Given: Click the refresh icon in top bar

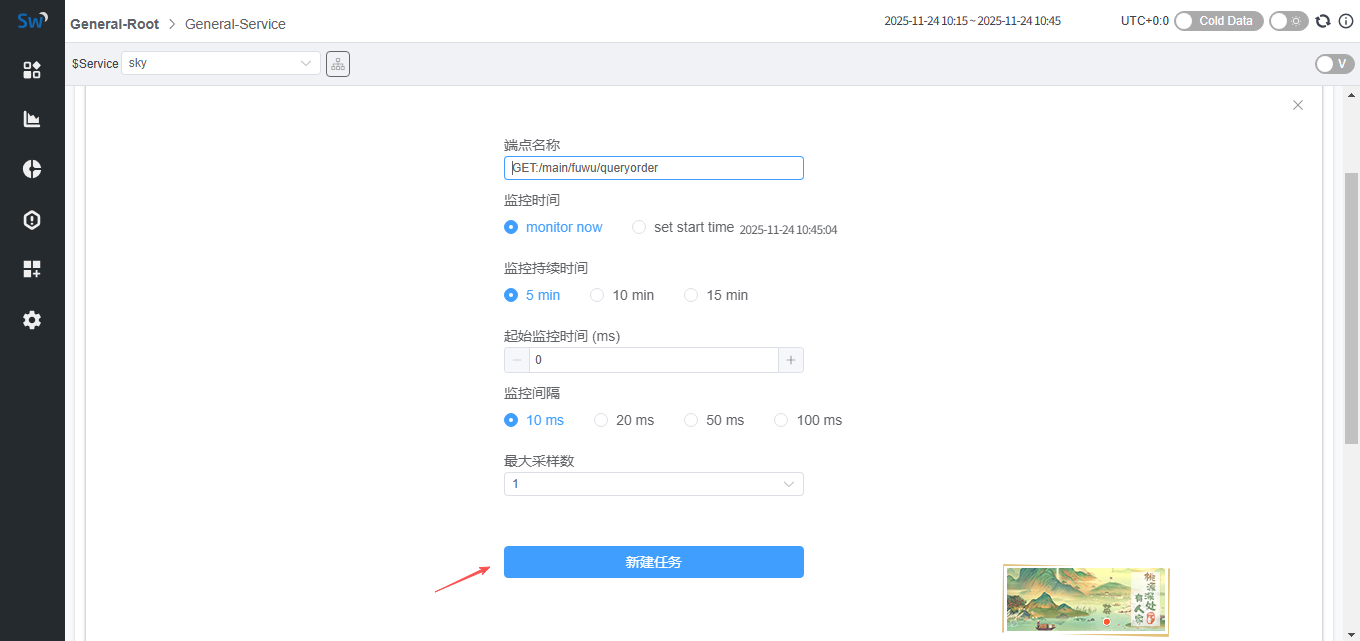Looking at the screenshot, I should pos(1323,21).
